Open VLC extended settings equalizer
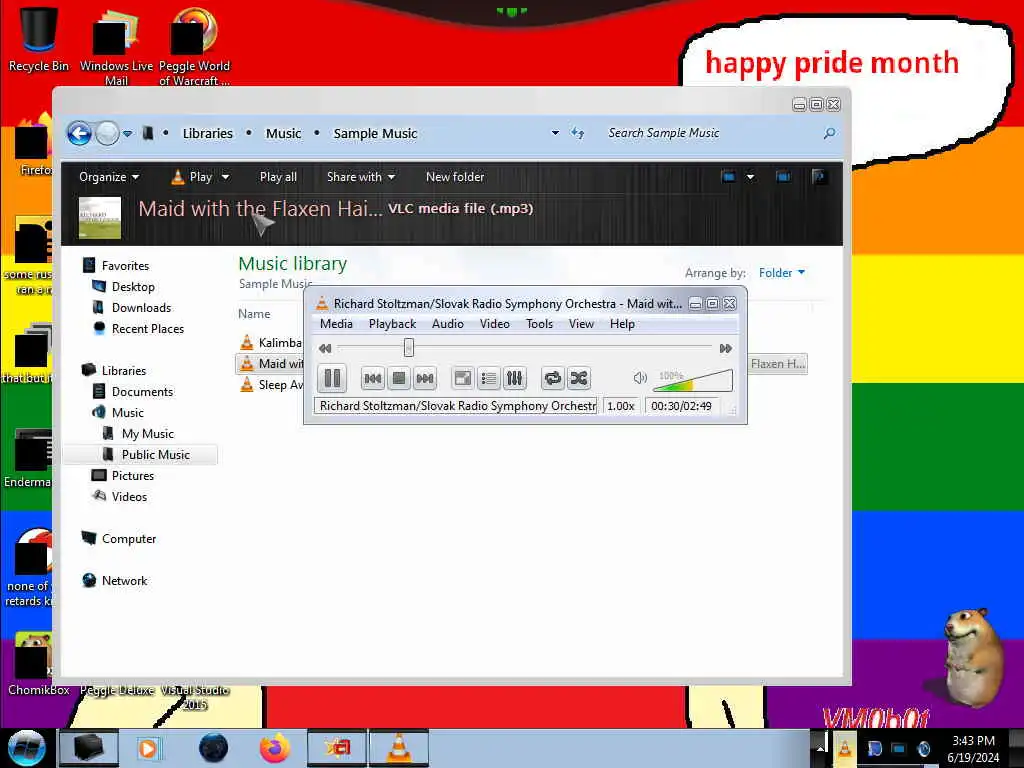Image resolution: width=1024 pixels, height=768 pixels. (x=515, y=378)
